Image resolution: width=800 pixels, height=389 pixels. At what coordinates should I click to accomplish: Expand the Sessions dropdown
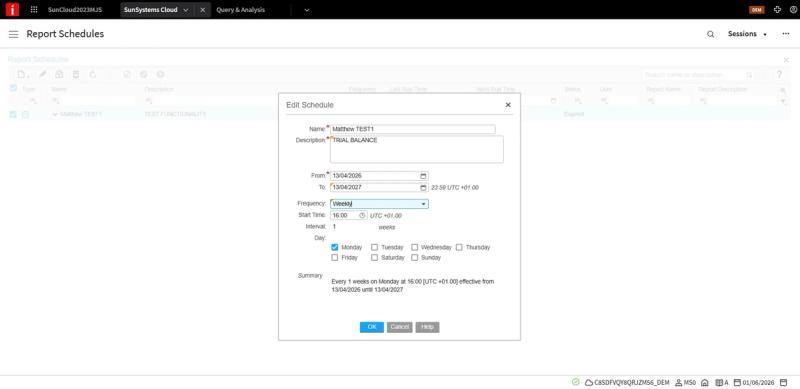747,34
